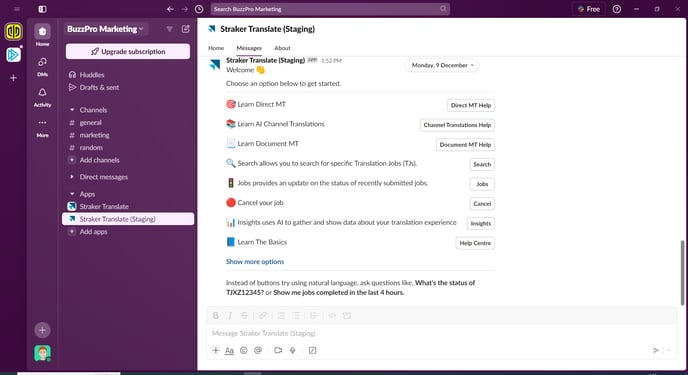Mention someone with @ icon
The height and width of the screenshot is (375, 688).
(x=258, y=350)
